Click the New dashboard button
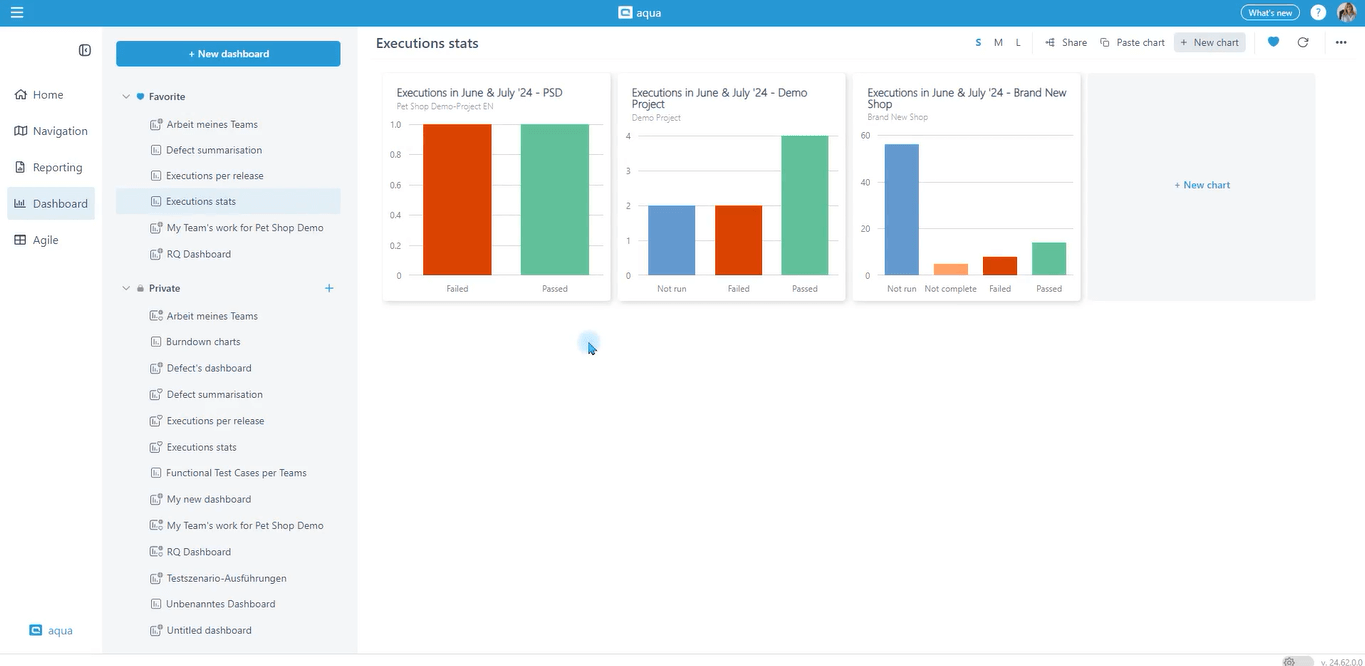This screenshot has width=1365, height=666. click(228, 54)
